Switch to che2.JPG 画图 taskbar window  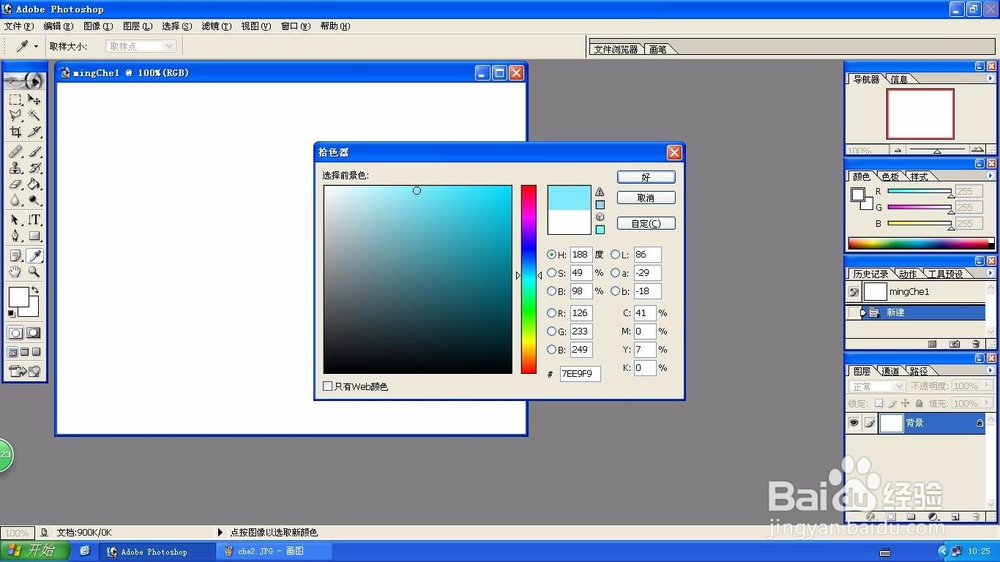274,551
